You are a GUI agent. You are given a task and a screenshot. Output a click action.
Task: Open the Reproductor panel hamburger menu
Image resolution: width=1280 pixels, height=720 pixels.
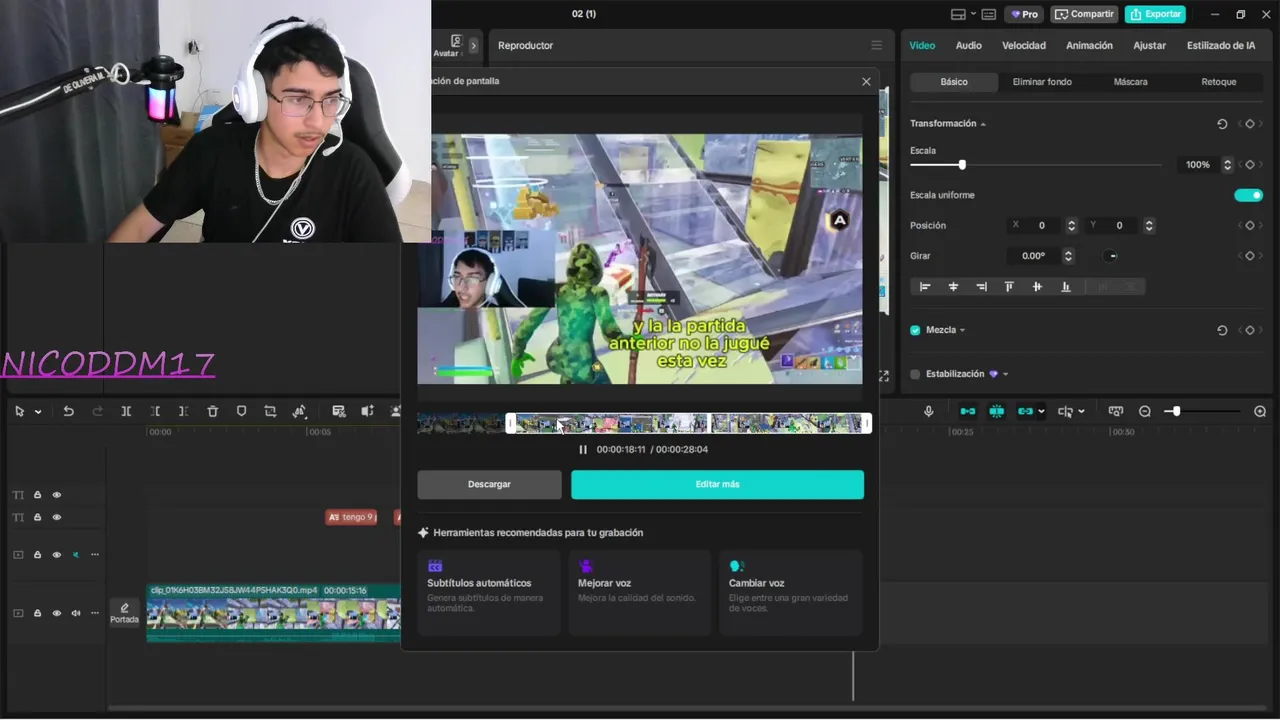[876, 45]
